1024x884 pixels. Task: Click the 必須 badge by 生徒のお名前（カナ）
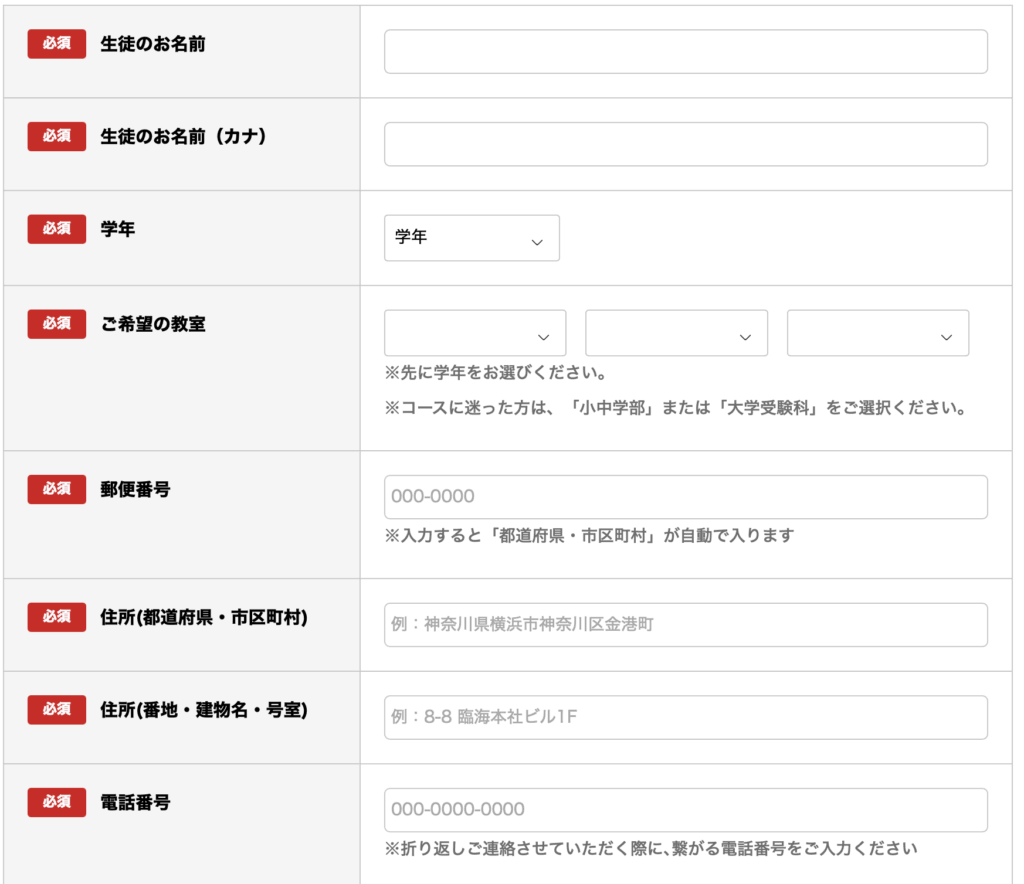(57, 137)
